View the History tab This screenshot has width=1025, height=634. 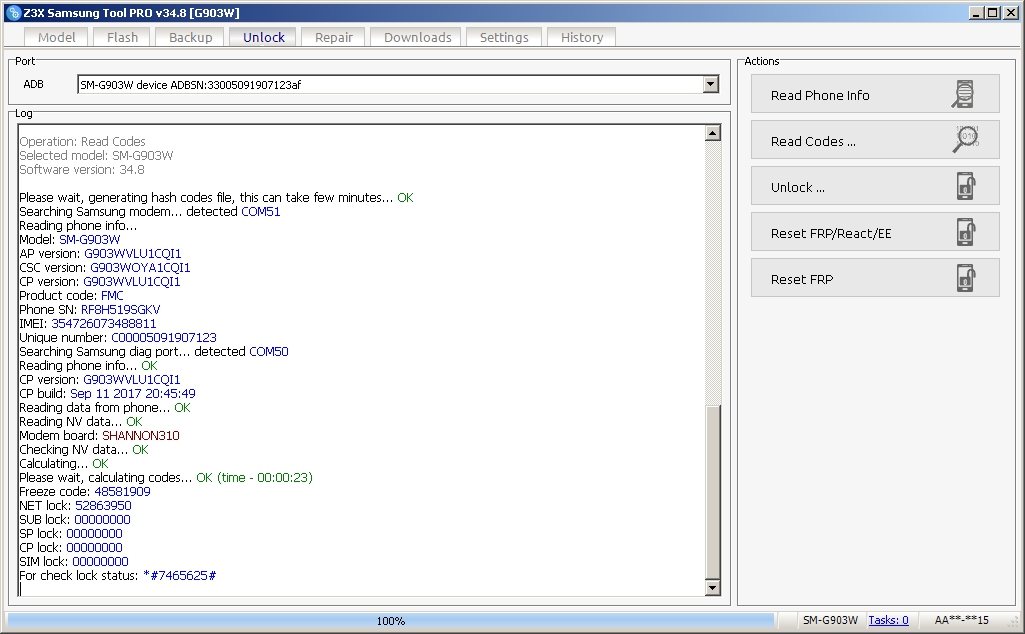click(581, 37)
